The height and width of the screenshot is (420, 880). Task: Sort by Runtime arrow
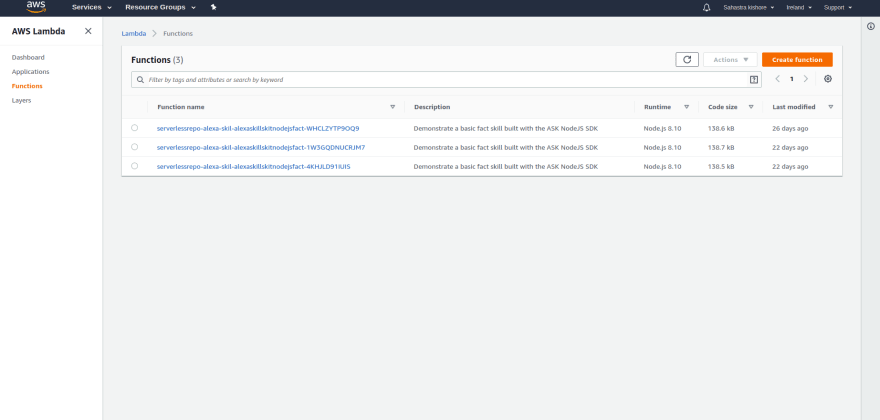coord(686,107)
